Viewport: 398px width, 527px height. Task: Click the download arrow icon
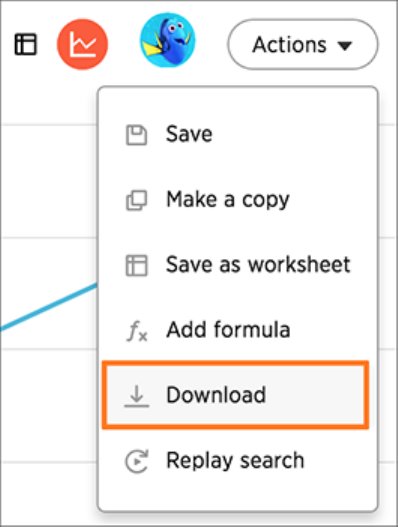136,396
